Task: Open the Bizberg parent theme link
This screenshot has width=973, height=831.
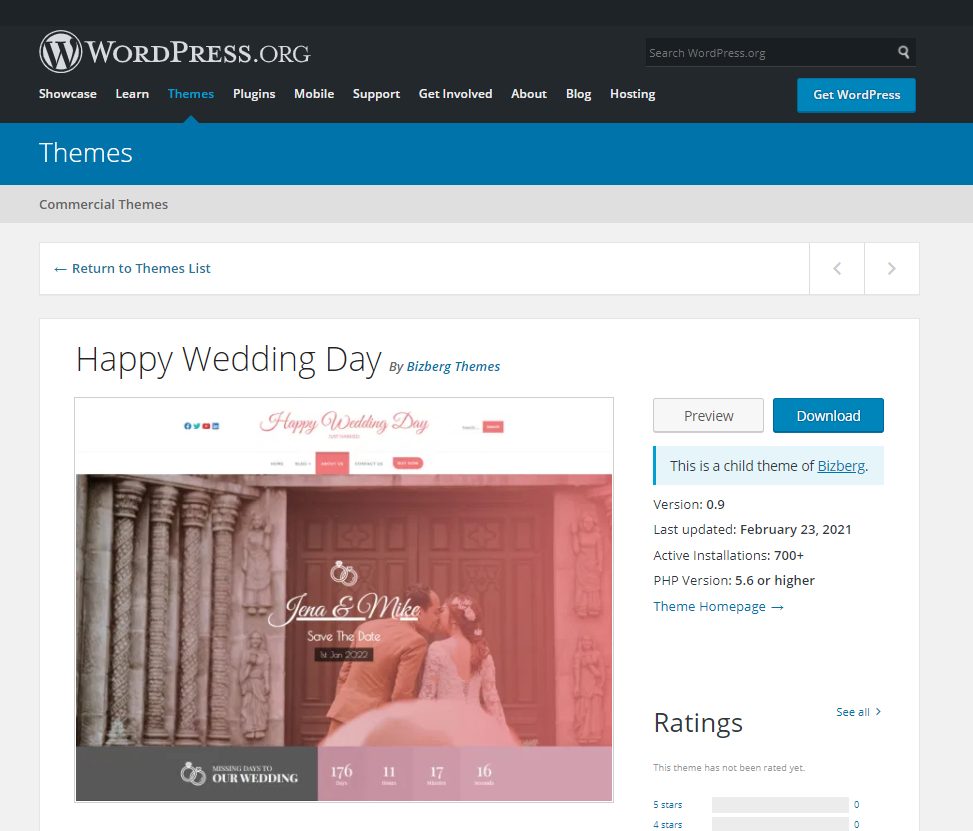Action: pos(841,466)
